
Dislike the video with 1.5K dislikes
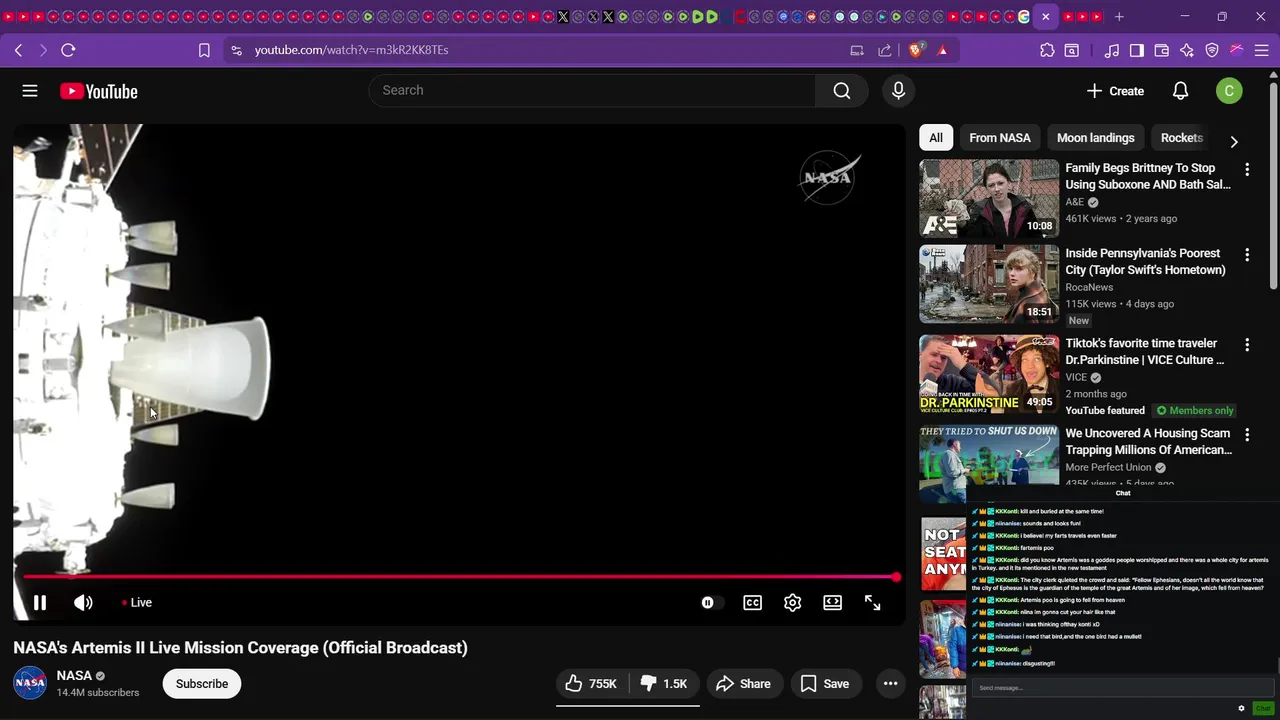[664, 684]
